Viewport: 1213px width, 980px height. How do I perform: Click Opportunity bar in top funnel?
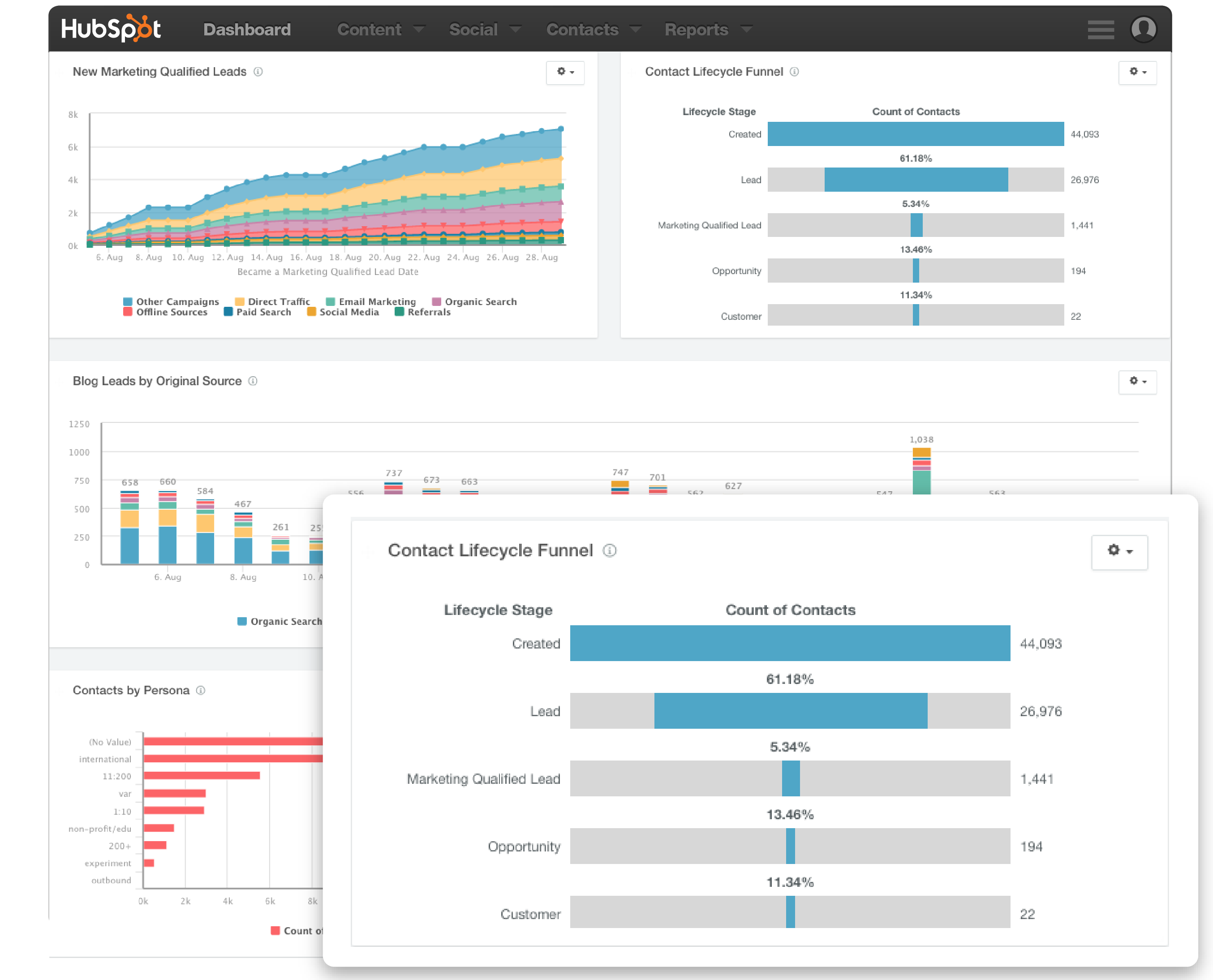tap(916, 271)
